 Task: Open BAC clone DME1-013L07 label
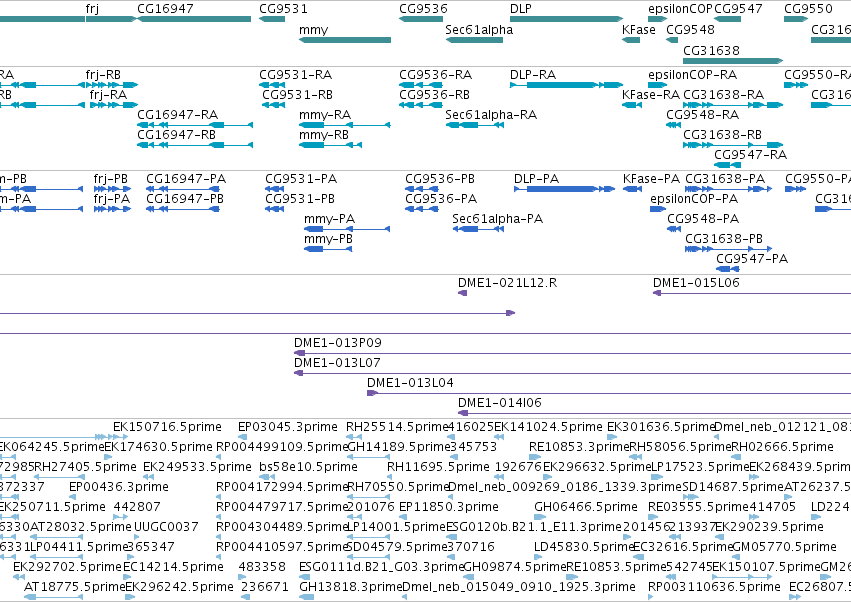click(337, 363)
